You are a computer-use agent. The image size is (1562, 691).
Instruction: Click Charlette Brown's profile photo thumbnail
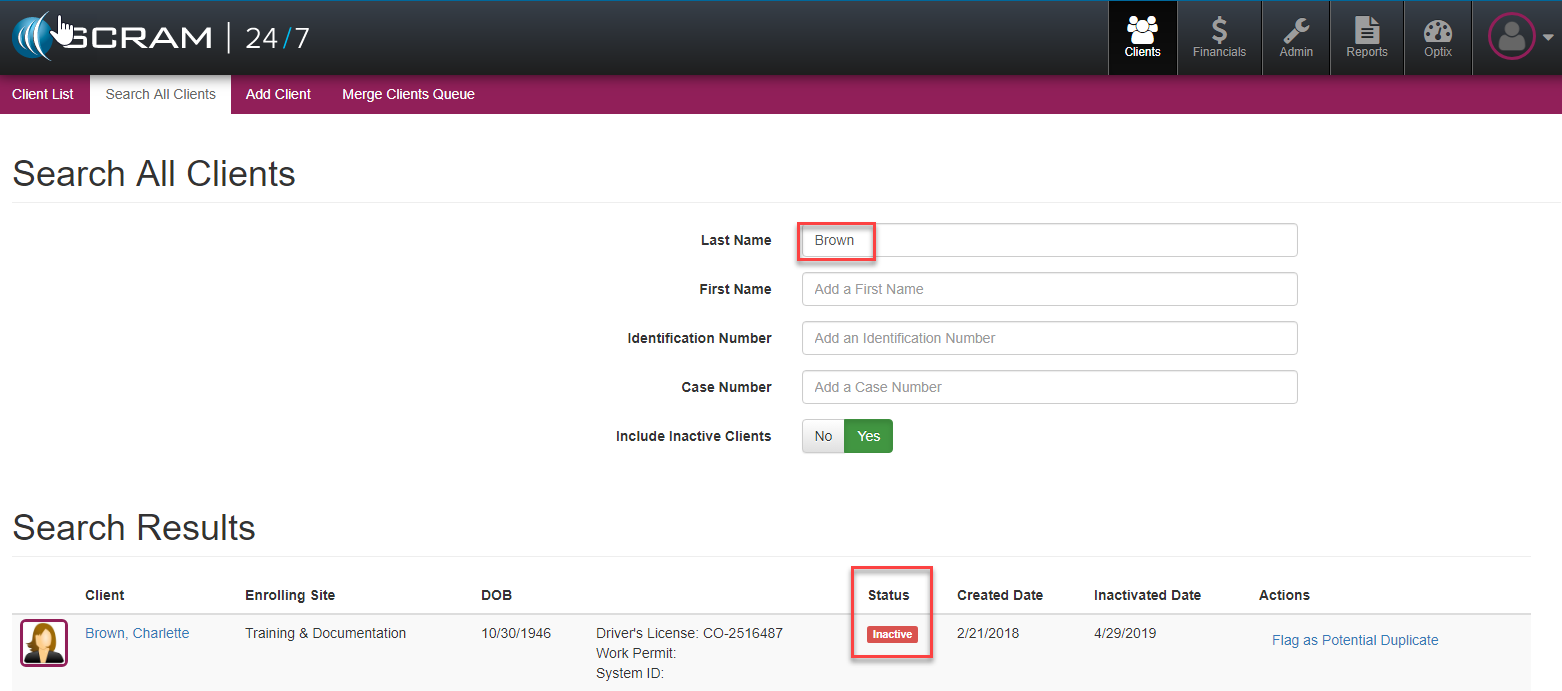click(44, 643)
